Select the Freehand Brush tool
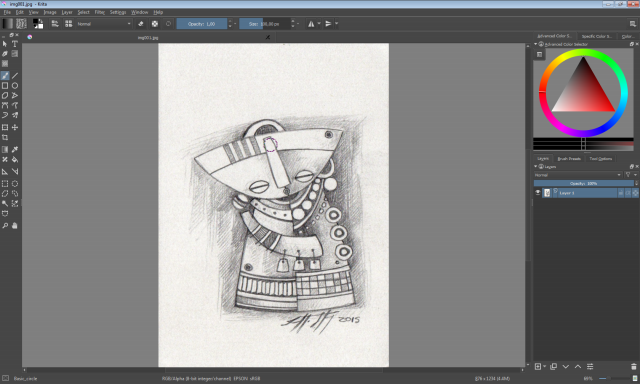 [5, 75]
